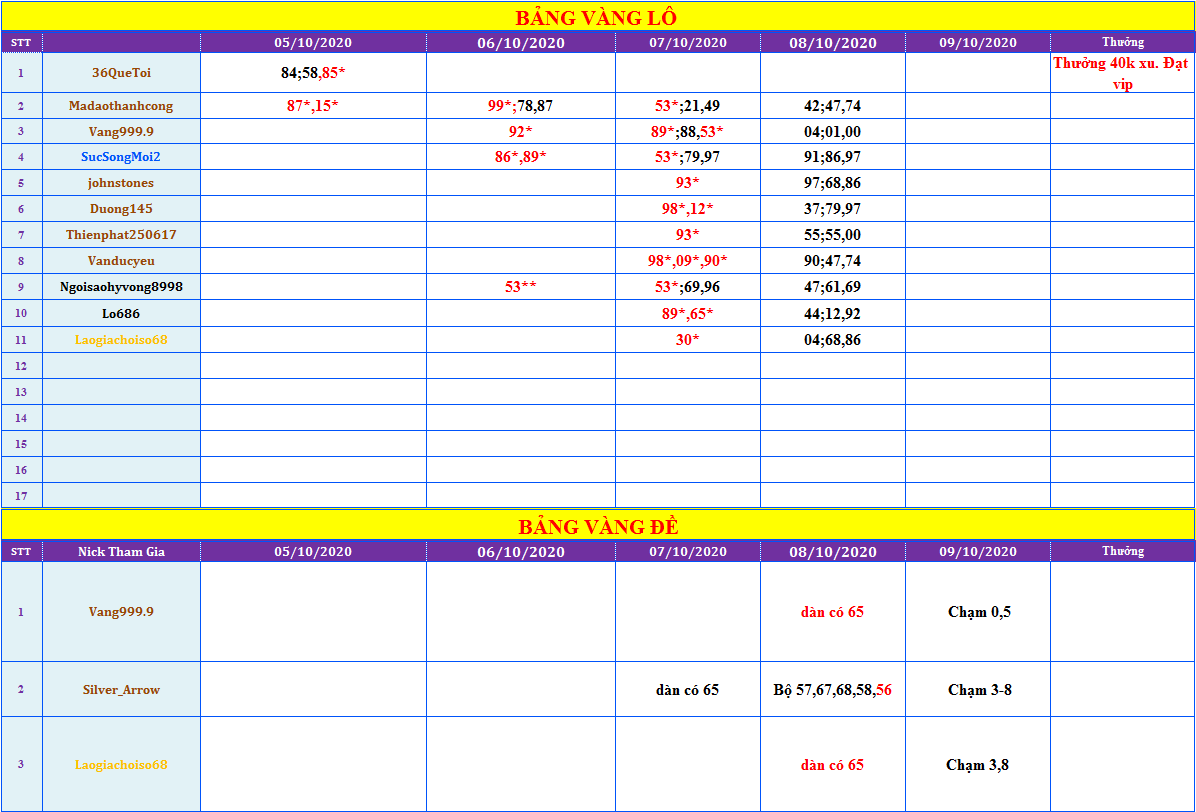Click the cell "87*,15*"
The width and height of the screenshot is (1196, 812).
click(313, 106)
